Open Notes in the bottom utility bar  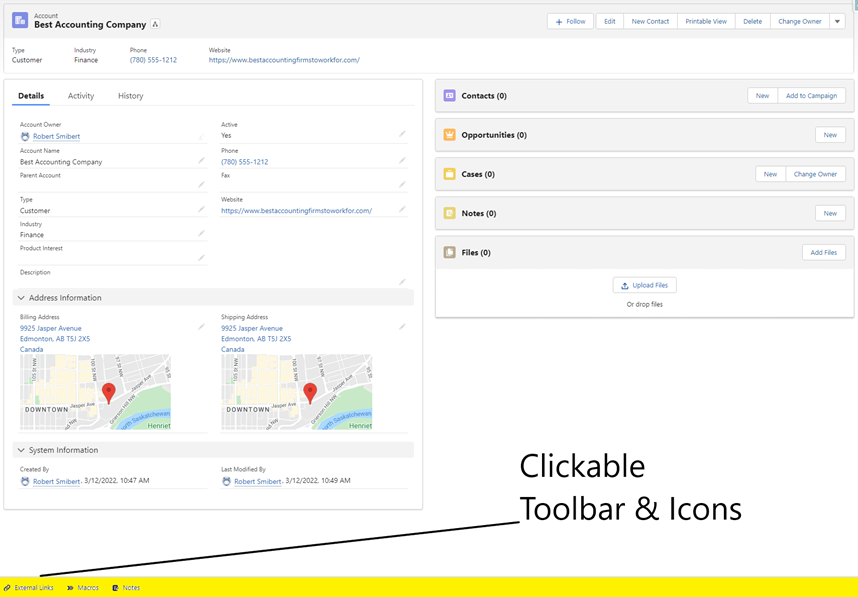tap(126, 588)
